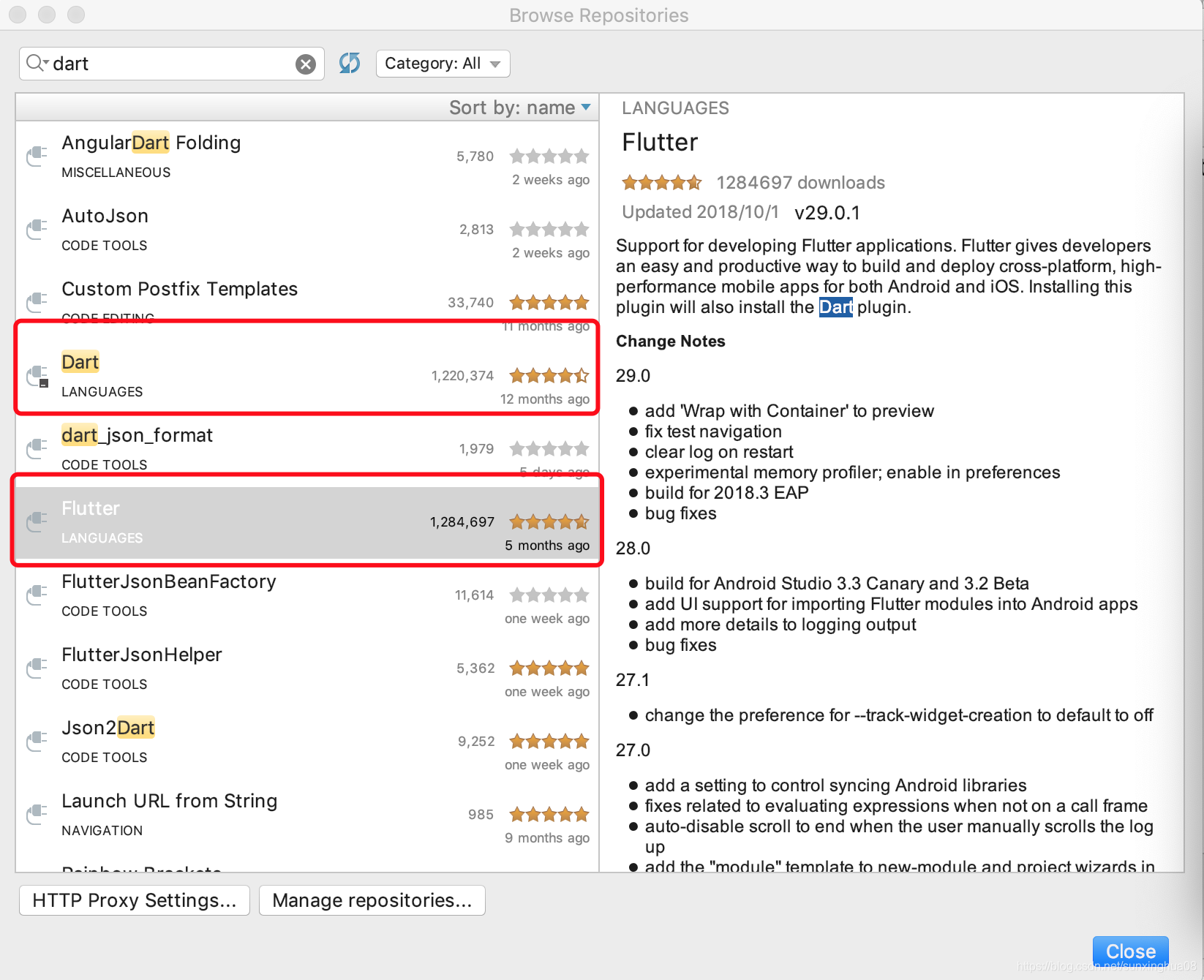Image resolution: width=1204 pixels, height=980 pixels.
Task: Click the highlighted Dart word in description
Action: [835, 307]
